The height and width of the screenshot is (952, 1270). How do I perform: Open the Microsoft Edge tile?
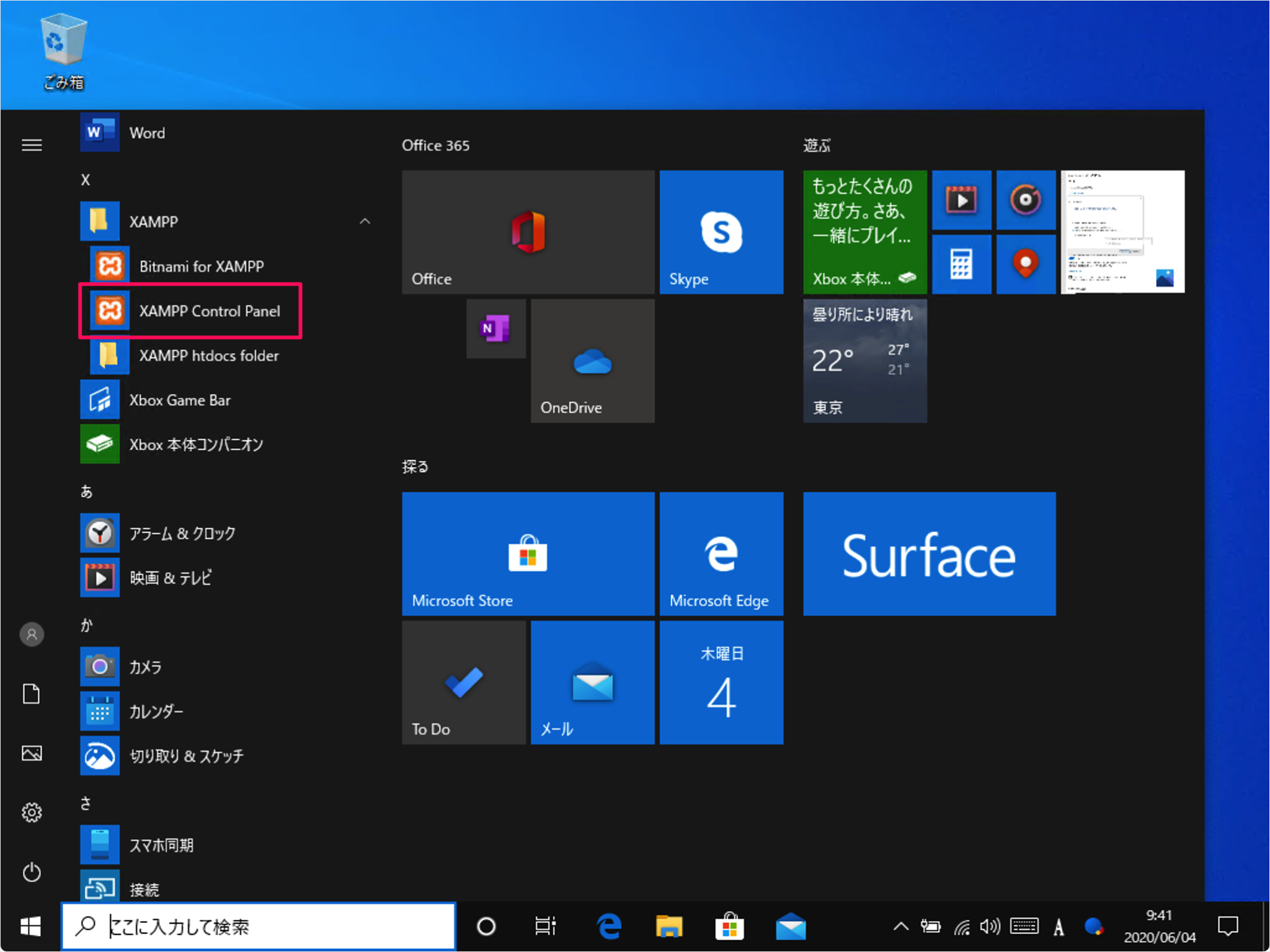coord(721,553)
